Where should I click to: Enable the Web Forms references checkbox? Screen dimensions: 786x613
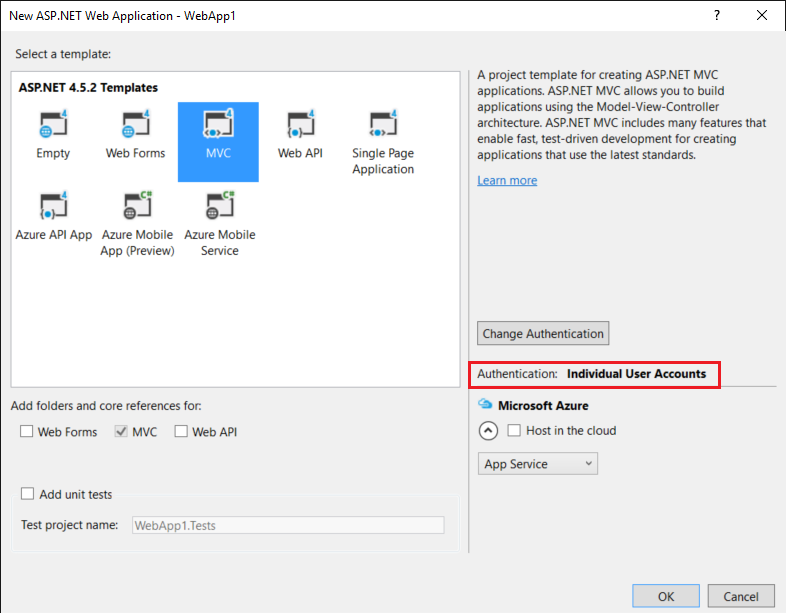(27, 432)
